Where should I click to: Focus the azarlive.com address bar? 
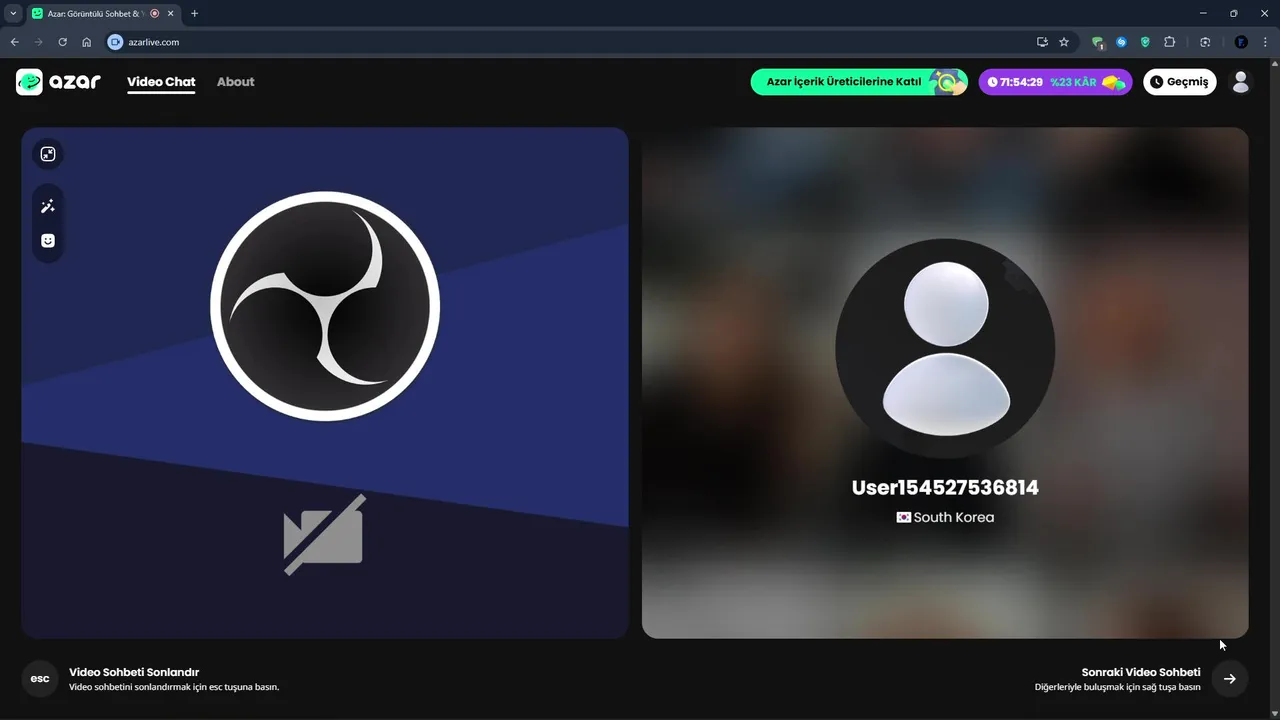pyautogui.click(x=590, y=42)
